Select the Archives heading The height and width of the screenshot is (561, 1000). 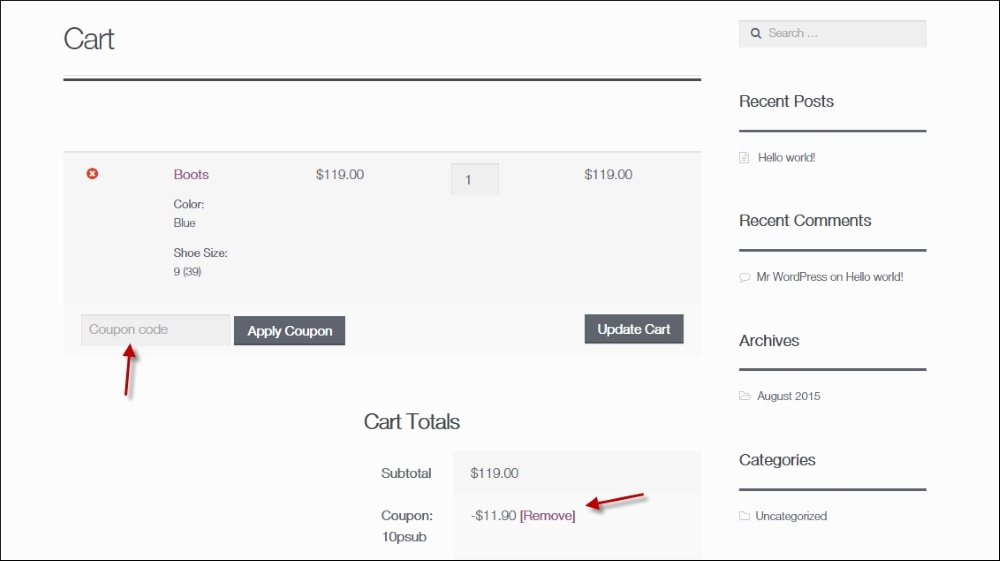pyautogui.click(x=769, y=340)
